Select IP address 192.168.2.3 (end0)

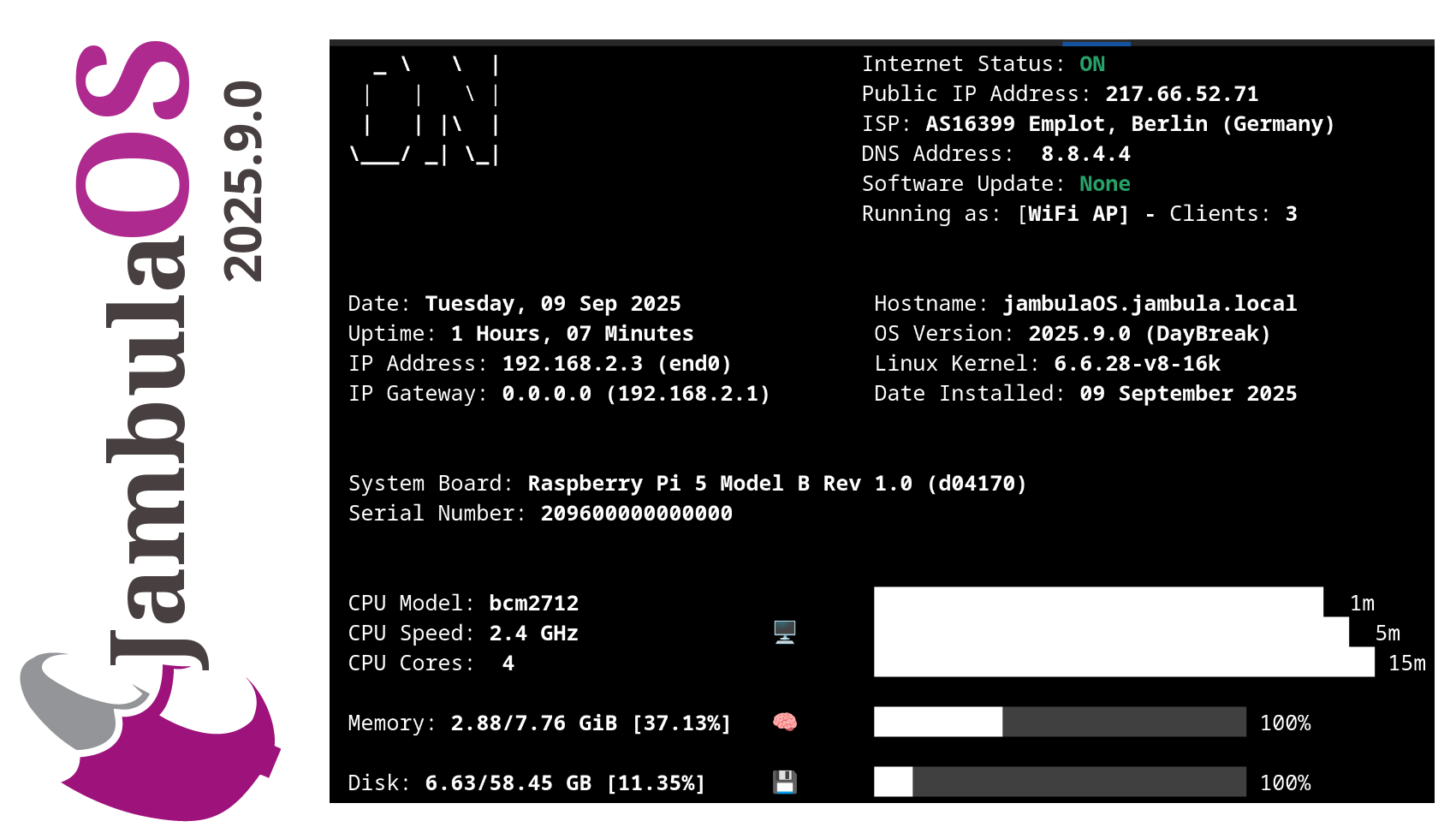[617, 364]
